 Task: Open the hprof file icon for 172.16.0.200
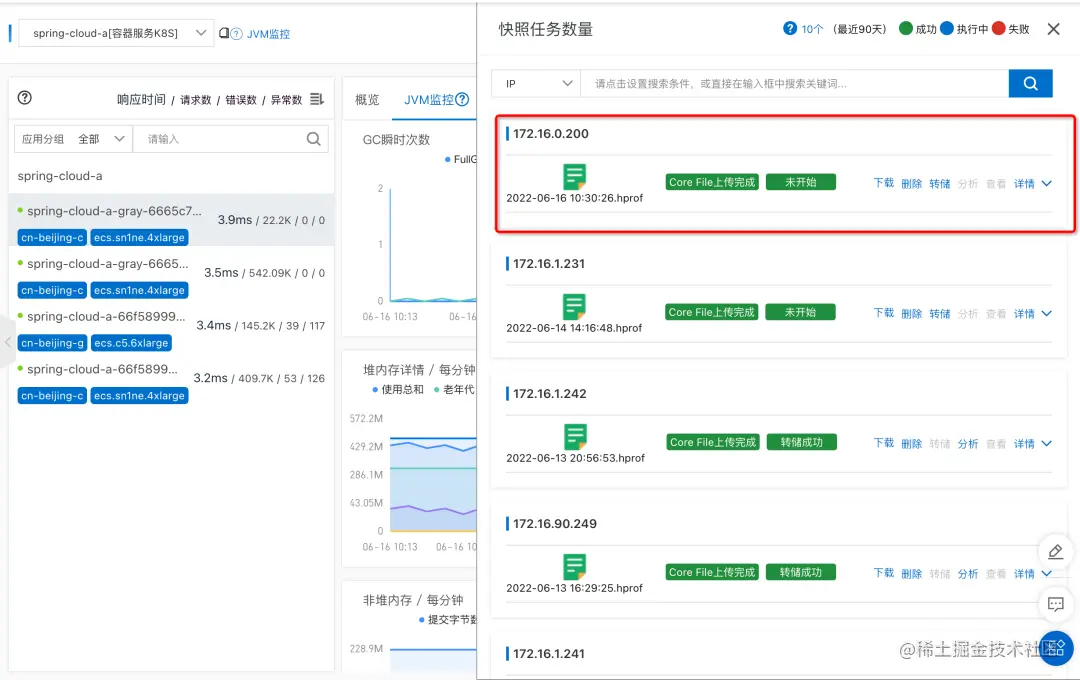click(x=574, y=177)
